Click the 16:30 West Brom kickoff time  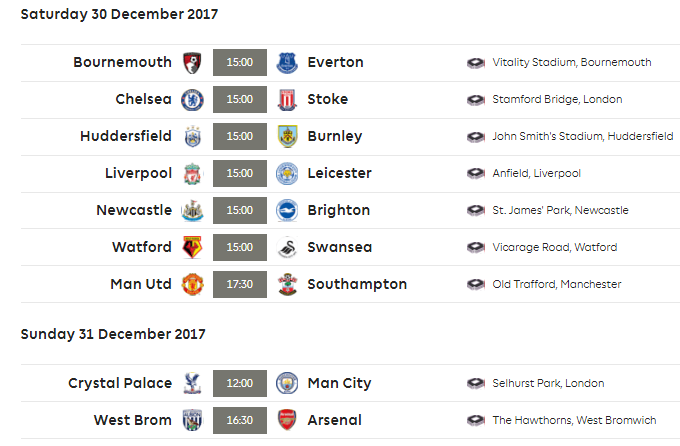240,420
